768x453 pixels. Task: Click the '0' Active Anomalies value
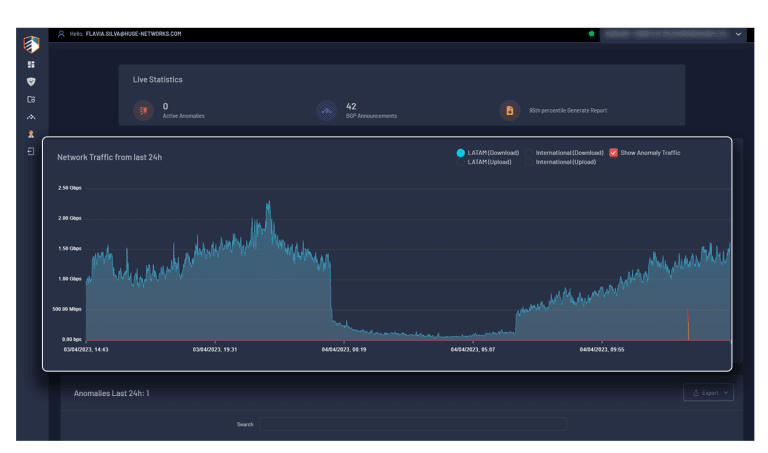(166, 106)
